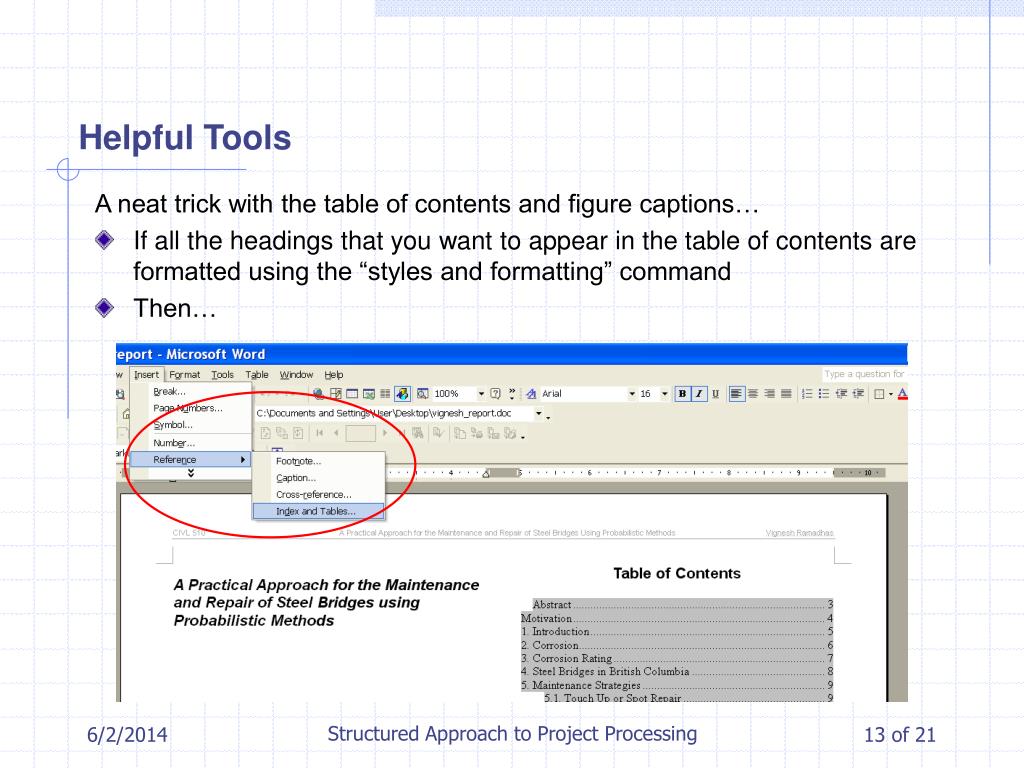This screenshot has height=768, width=1024.
Task: Choose Page Numbers... from Insert menu
Action: point(191,408)
